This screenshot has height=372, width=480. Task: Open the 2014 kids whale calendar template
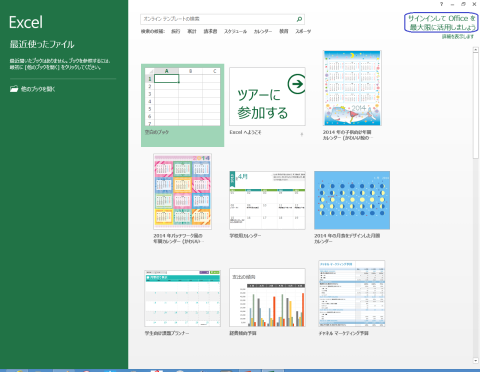(x=352, y=88)
